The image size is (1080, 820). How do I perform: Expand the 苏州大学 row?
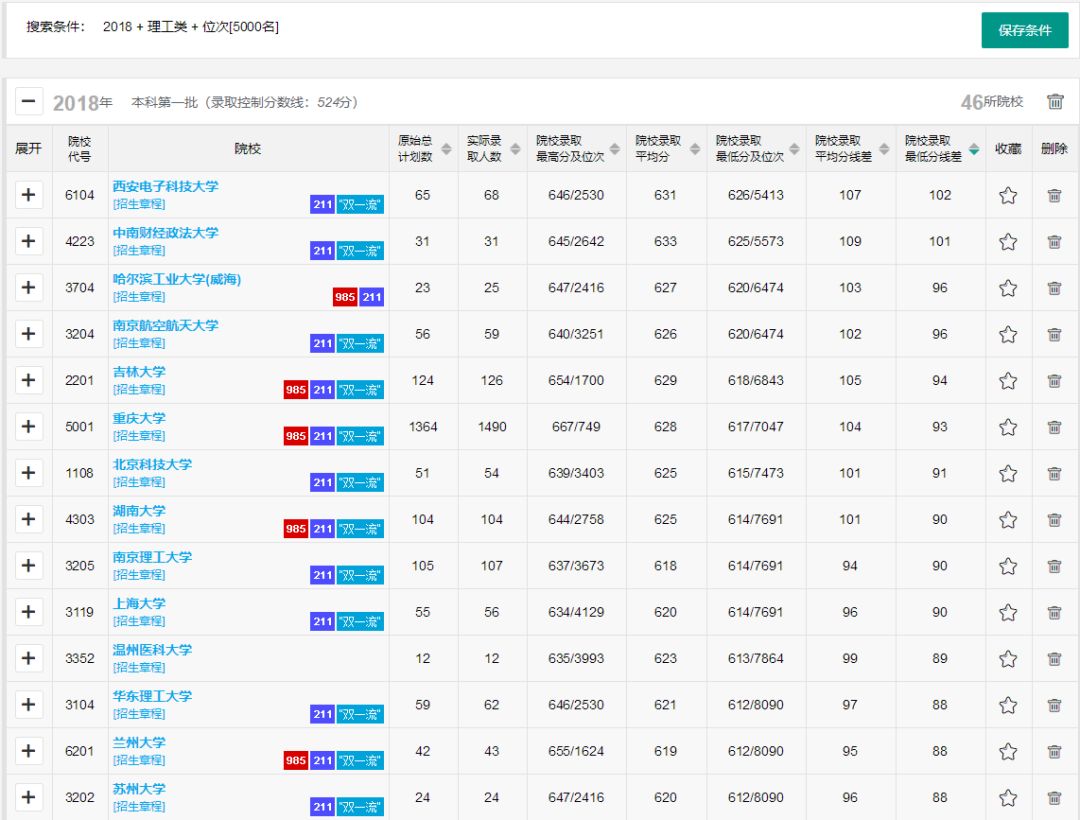(28, 797)
